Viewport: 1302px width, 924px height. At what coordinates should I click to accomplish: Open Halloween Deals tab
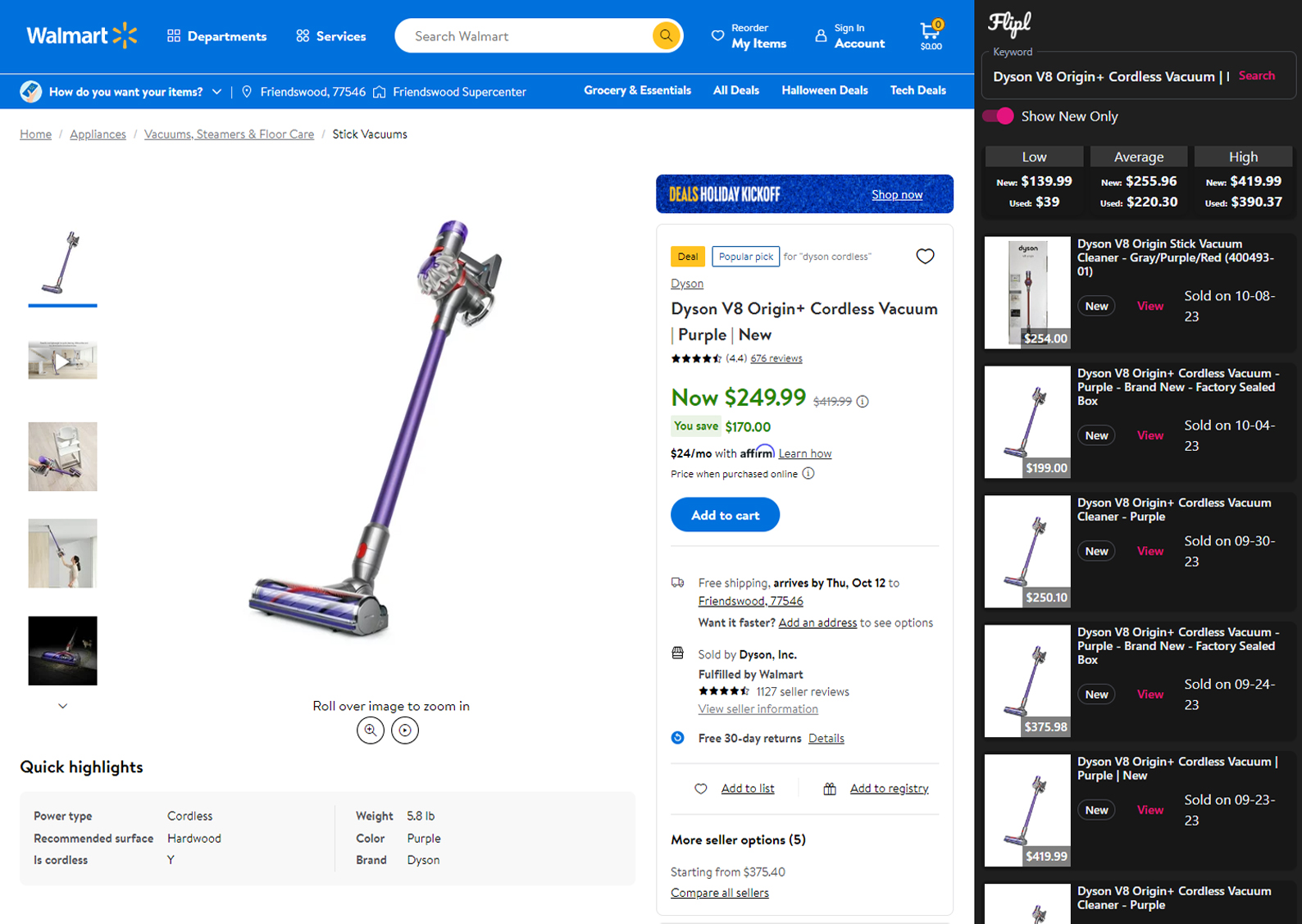824,90
